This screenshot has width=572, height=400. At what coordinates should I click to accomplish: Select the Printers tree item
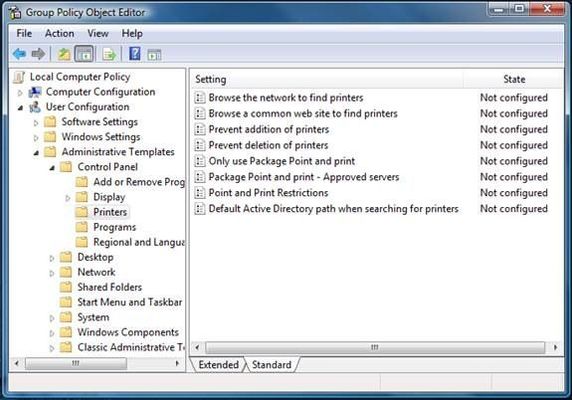110,212
